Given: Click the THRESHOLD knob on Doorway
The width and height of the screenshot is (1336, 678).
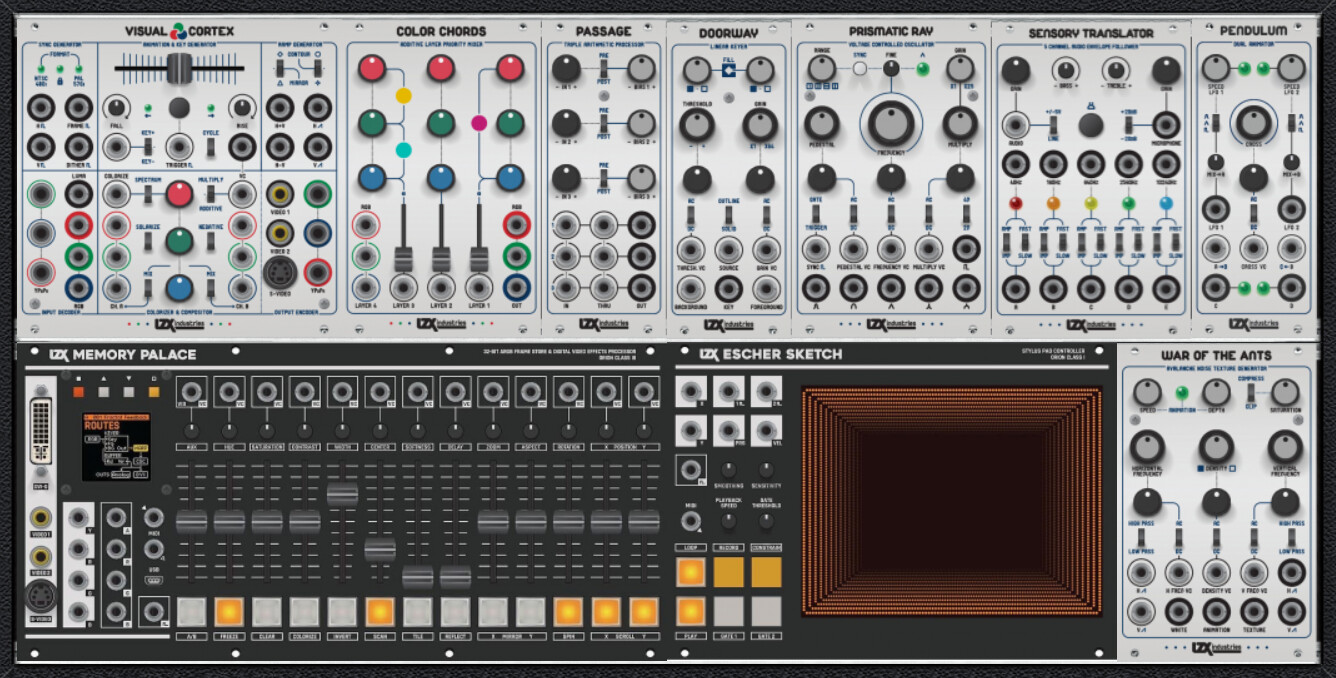Looking at the screenshot, I should tap(696, 125).
